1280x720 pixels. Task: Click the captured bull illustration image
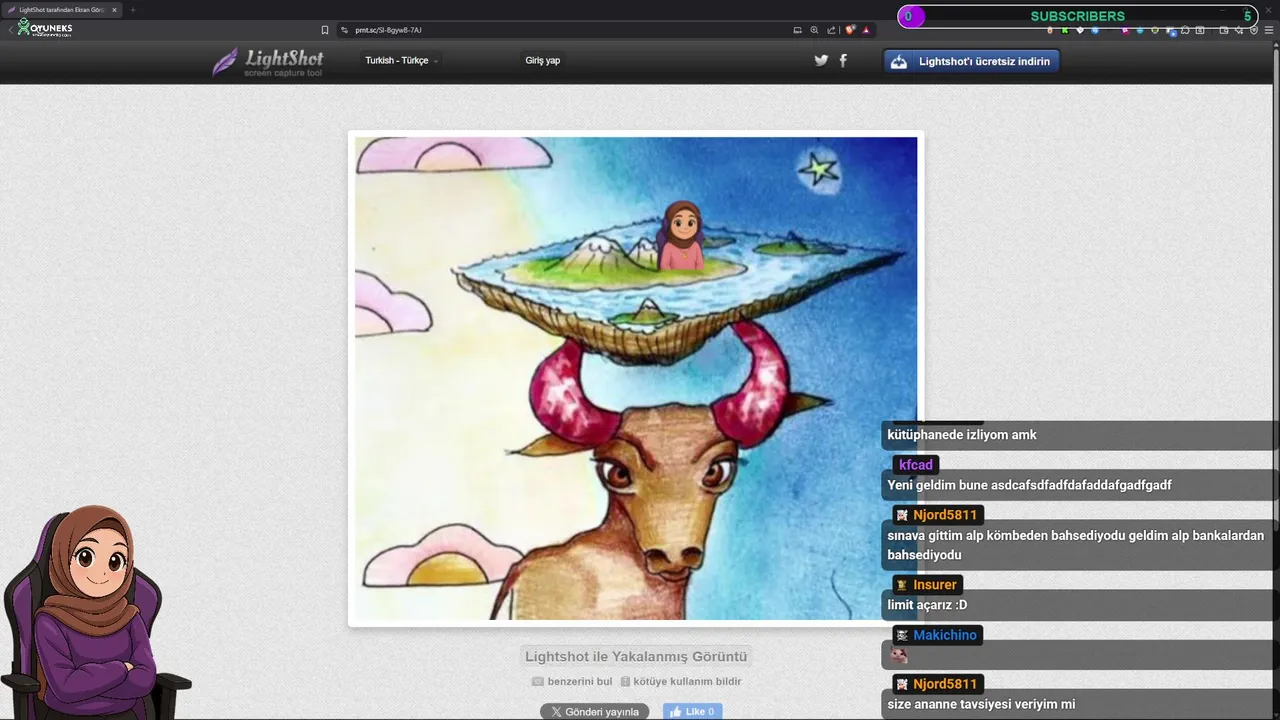coord(636,378)
